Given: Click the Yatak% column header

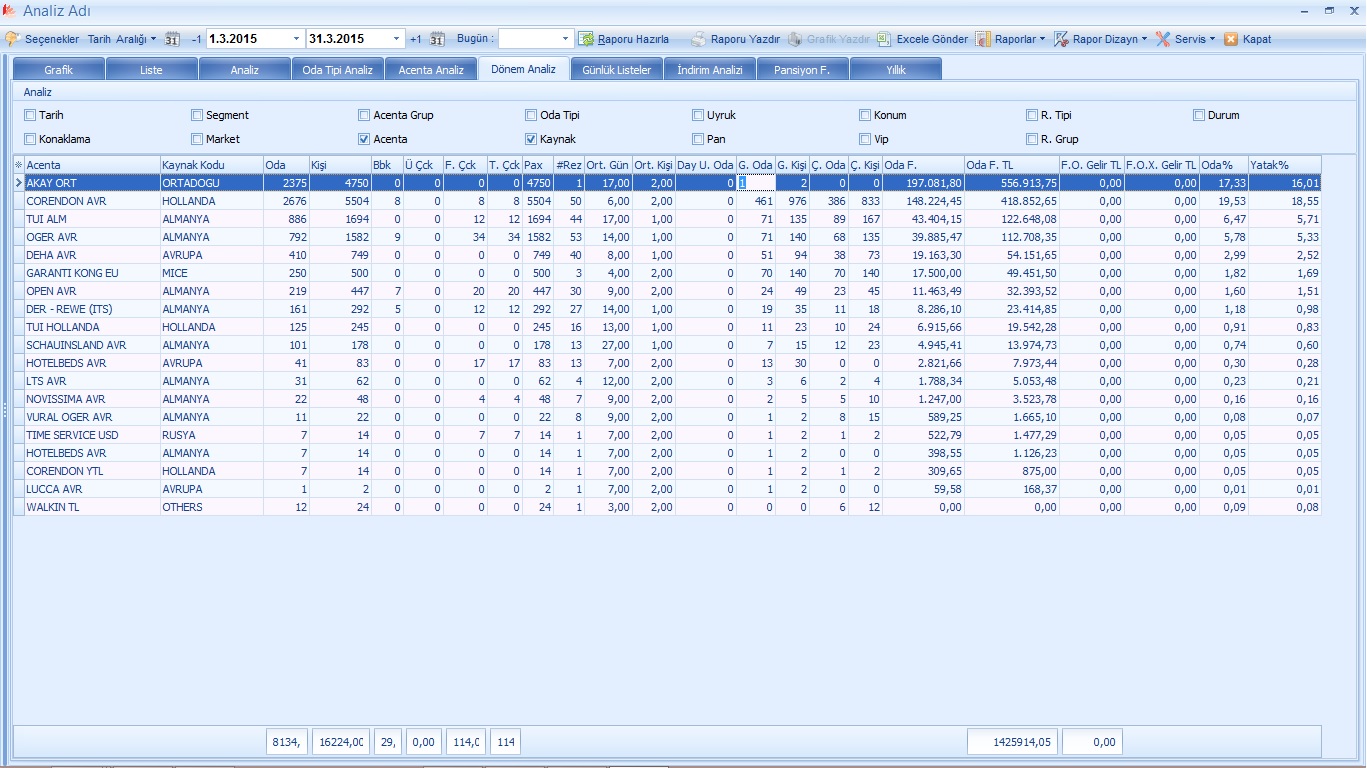Looking at the screenshot, I should point(1285,164).
